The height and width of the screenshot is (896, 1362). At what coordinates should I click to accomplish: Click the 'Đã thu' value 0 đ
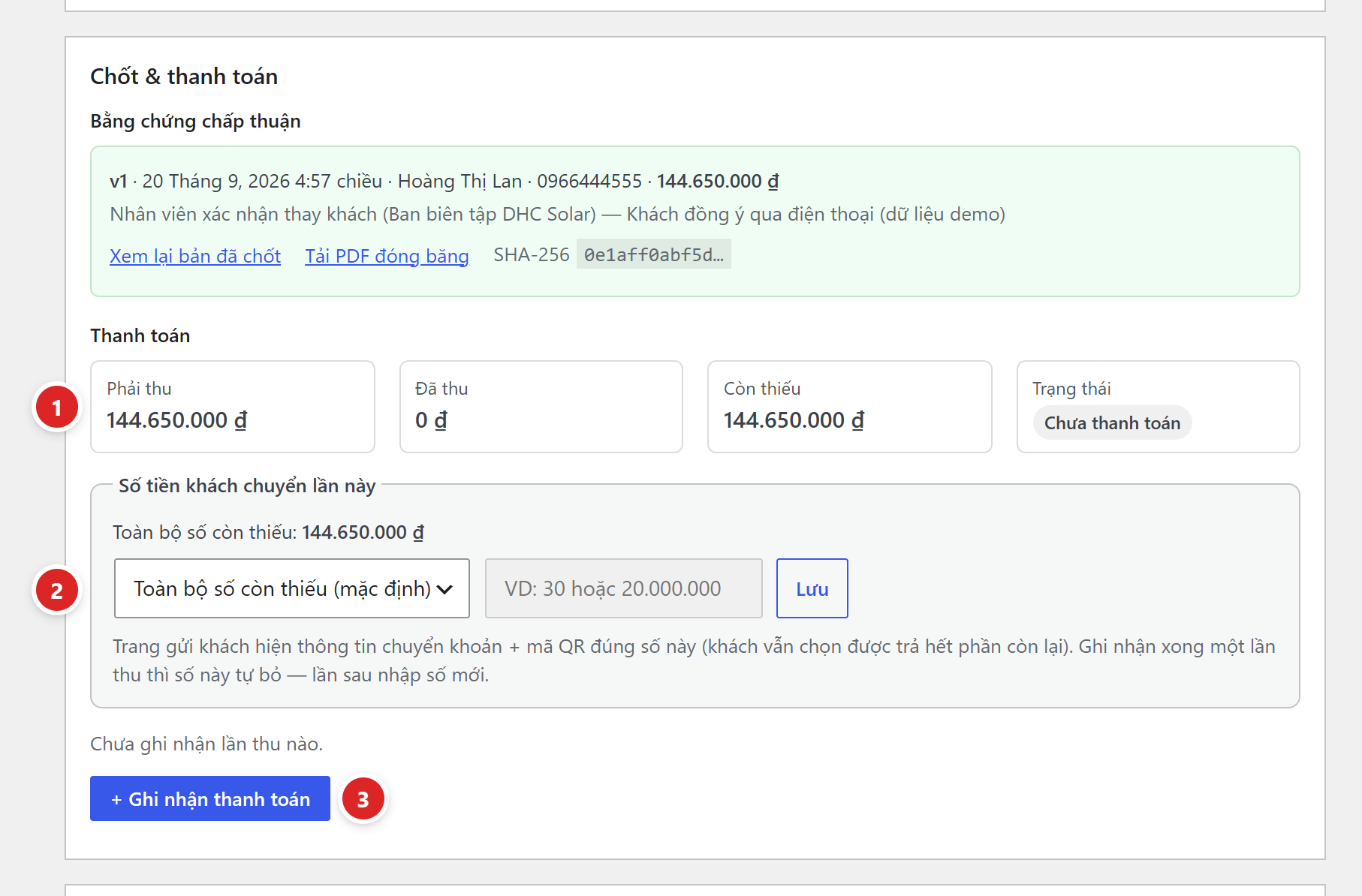[x=431, y=420]
